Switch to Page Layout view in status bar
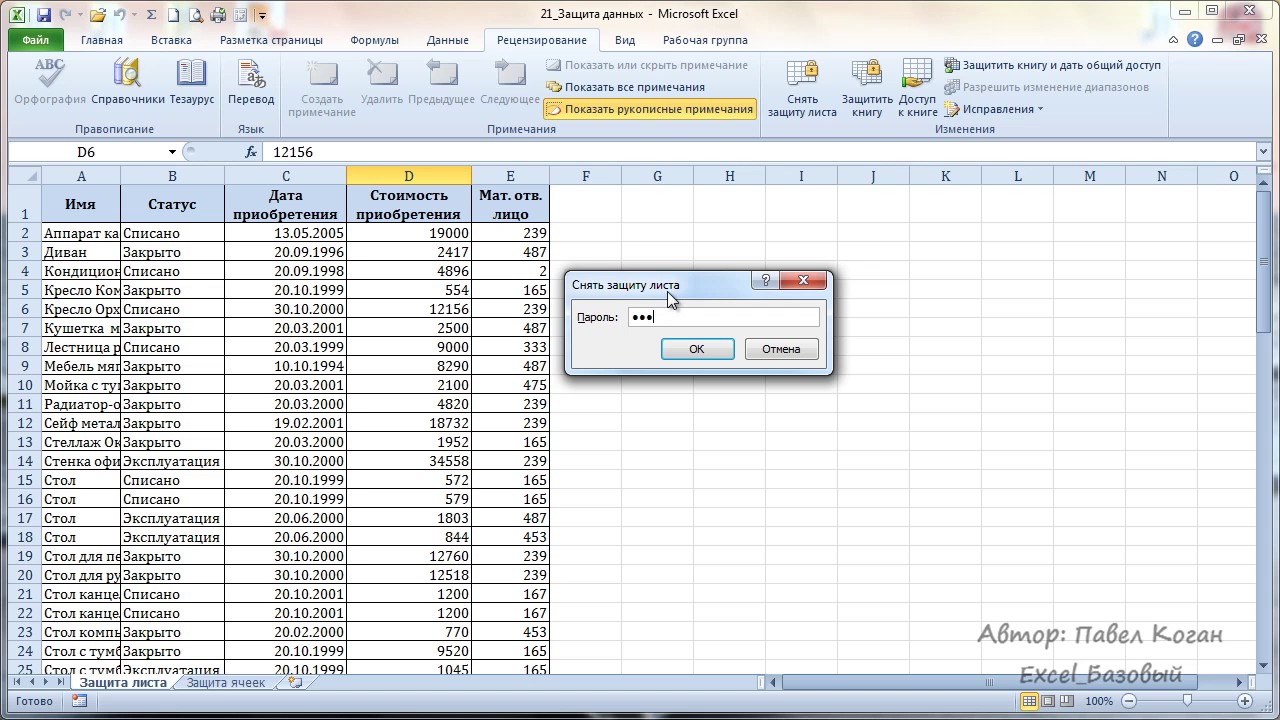The height and width of the screenshot is (720, 1280). point(1046,701)
